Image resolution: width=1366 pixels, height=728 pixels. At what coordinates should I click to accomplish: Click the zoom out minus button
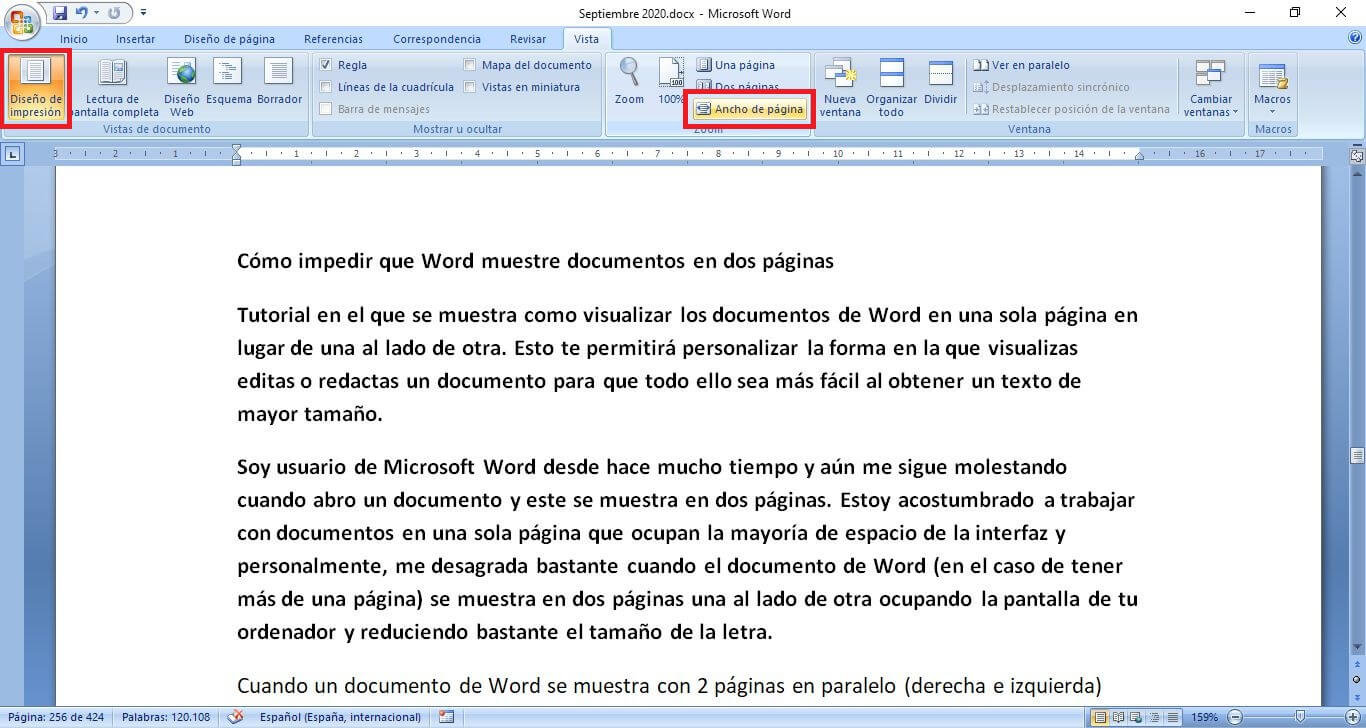tap(1233, 717)
